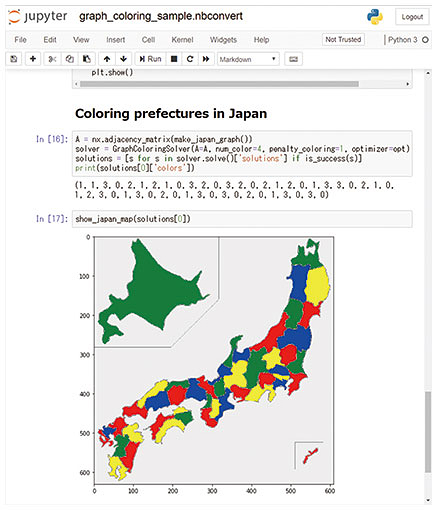Image resolution: width=437 pixels, height=510 pixels.
Task: Run the selected cell
Action: click(x=150, y=59)
